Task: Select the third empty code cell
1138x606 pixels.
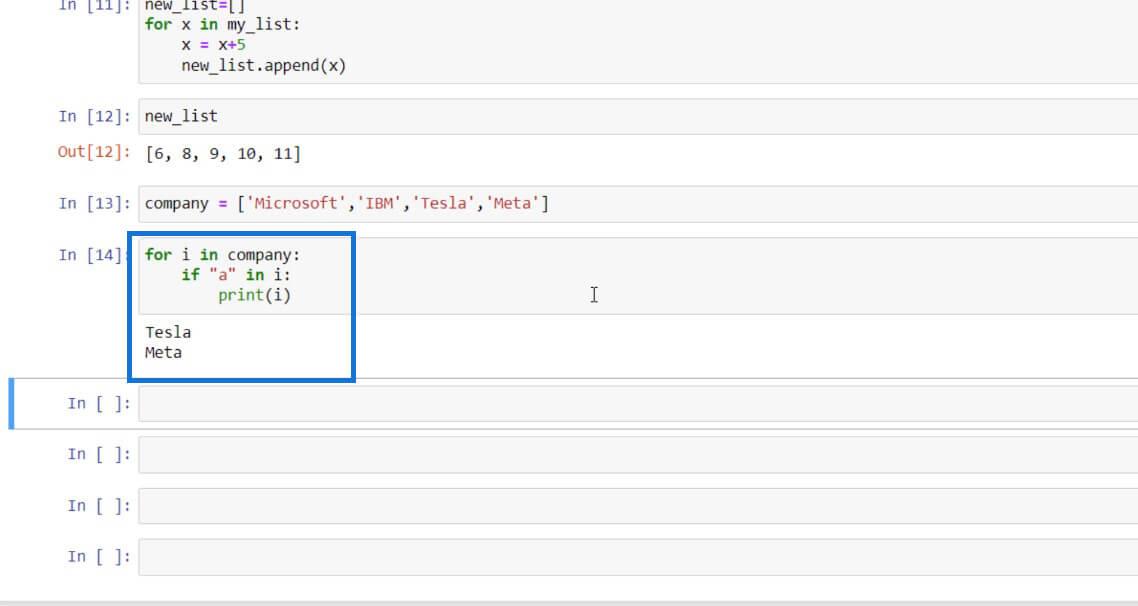Action: click(x=600, y=506)
